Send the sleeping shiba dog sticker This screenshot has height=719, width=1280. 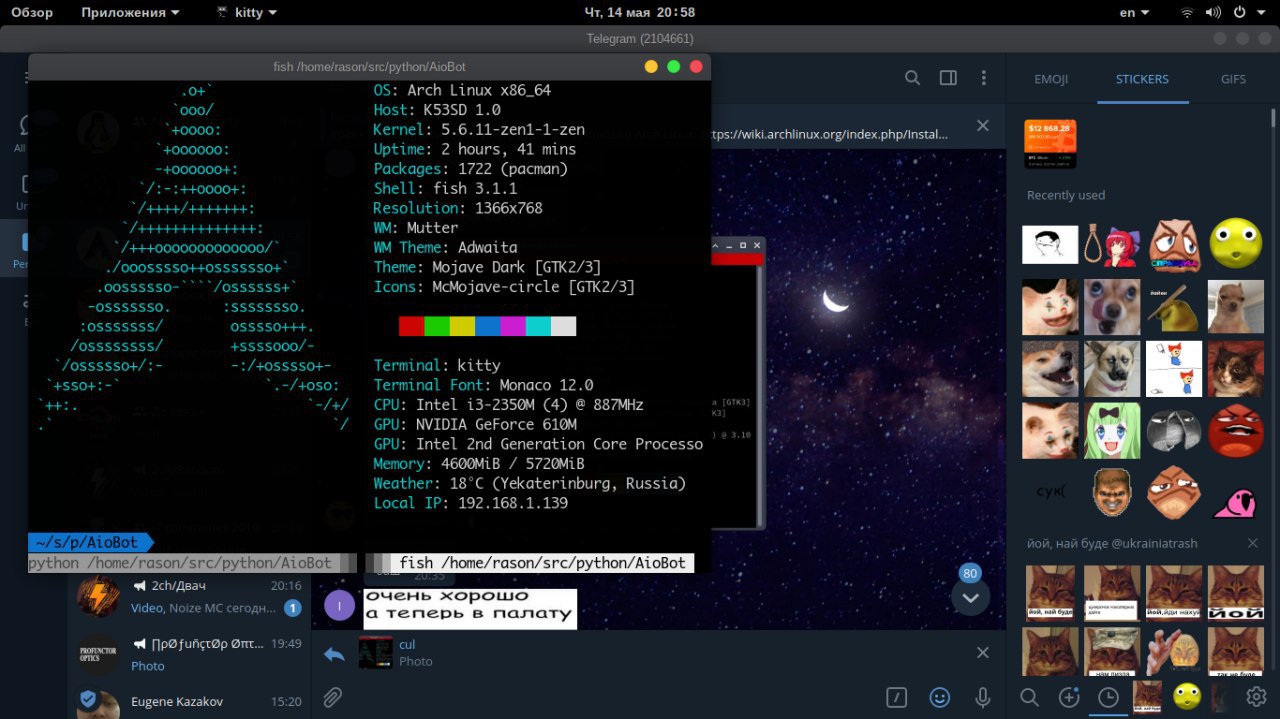click(x=1050, y=368)
